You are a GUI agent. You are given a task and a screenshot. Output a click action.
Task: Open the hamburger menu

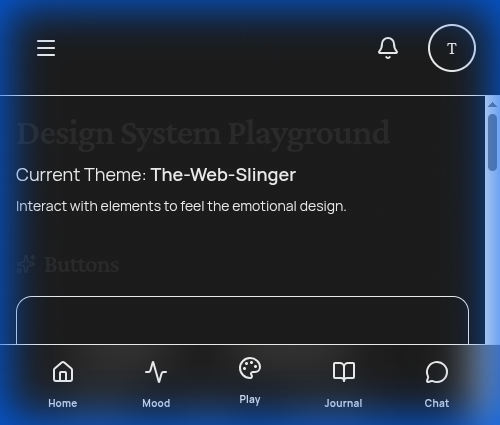tap(46, 48)
